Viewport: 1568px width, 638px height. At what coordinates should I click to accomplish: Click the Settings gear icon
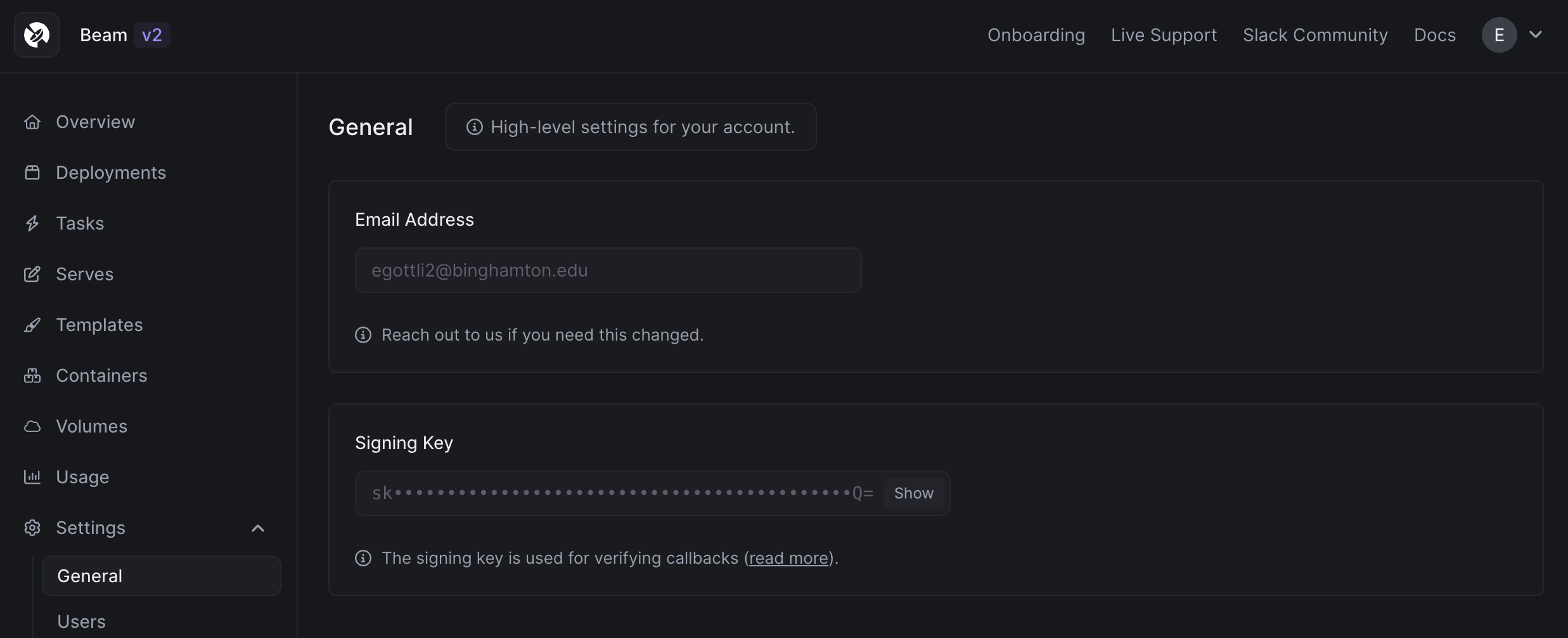tap(32, 528)
